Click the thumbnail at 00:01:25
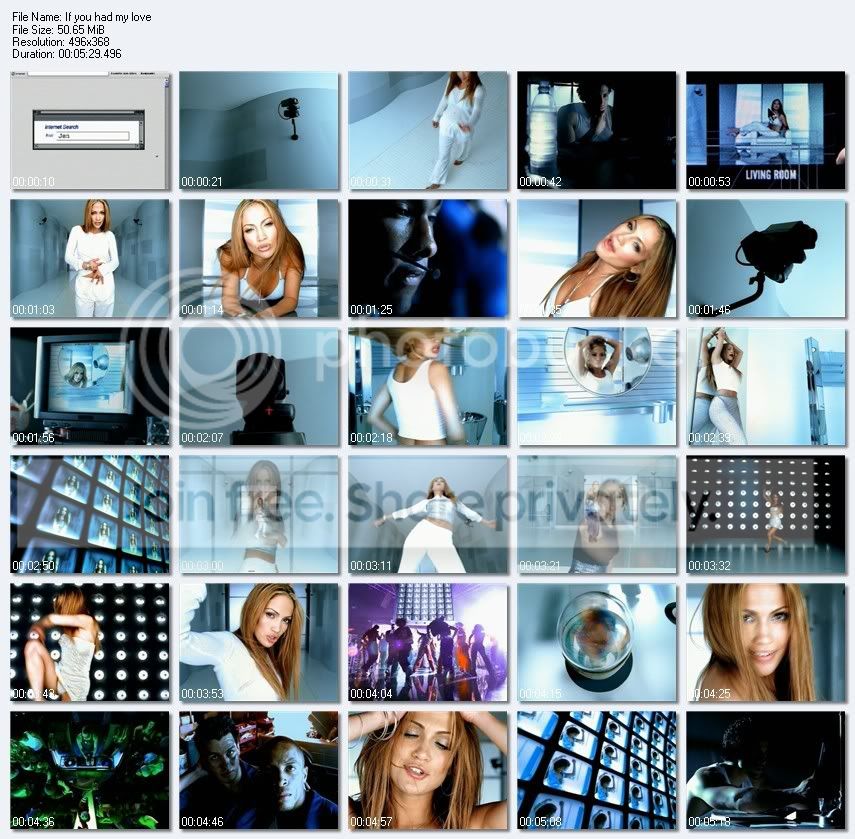 pos(428,258)
